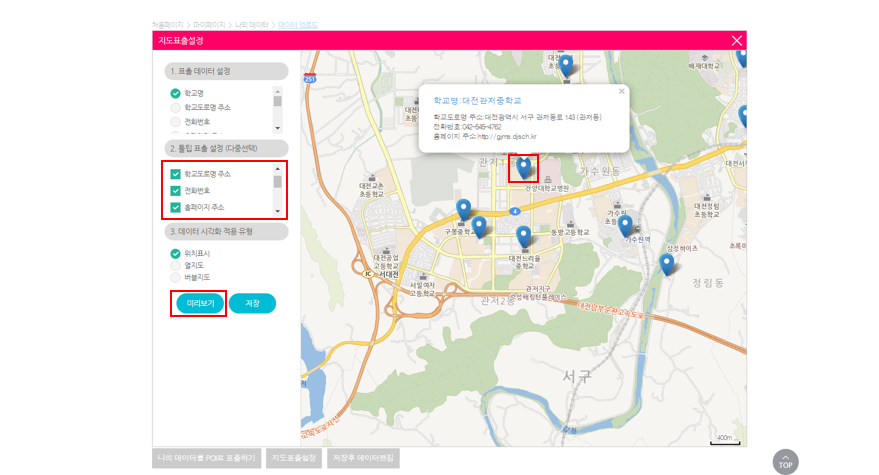The width and height of the screenshot is (879, 475).
Task: Click the 학교도로명 주소 line in popup
Action: pyautogui.click(x=517, y=117)
